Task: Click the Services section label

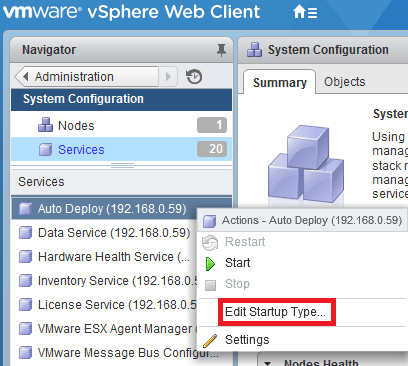Action: point(41,182)
